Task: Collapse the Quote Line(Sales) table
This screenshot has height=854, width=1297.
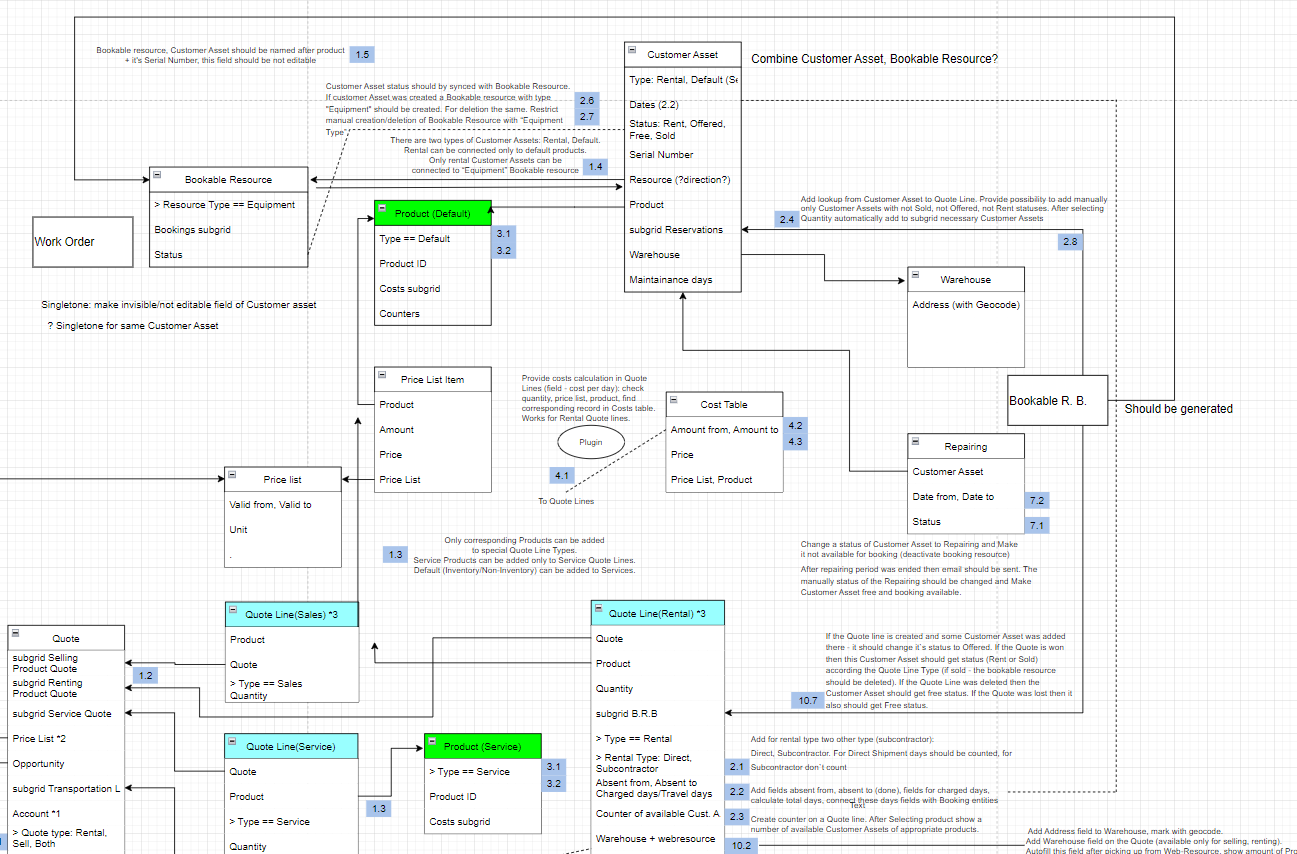Action: (234, 608)
